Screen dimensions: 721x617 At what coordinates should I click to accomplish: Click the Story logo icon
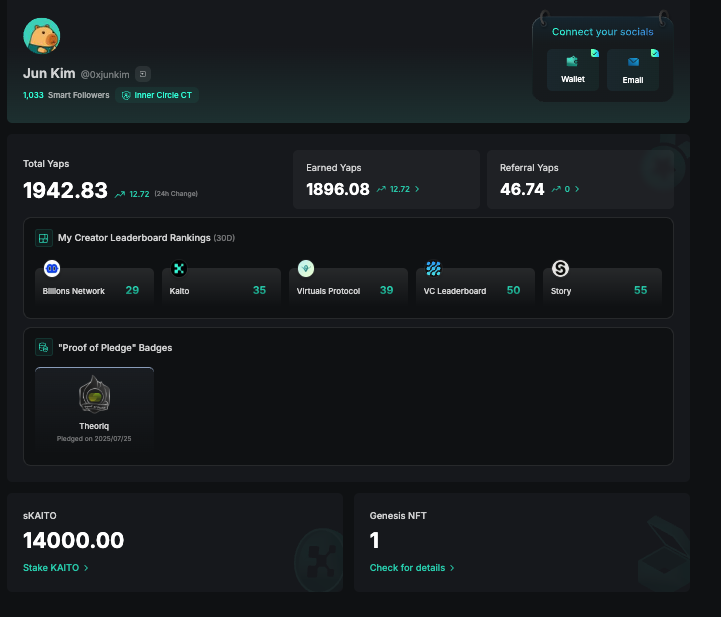pos(560,269)
